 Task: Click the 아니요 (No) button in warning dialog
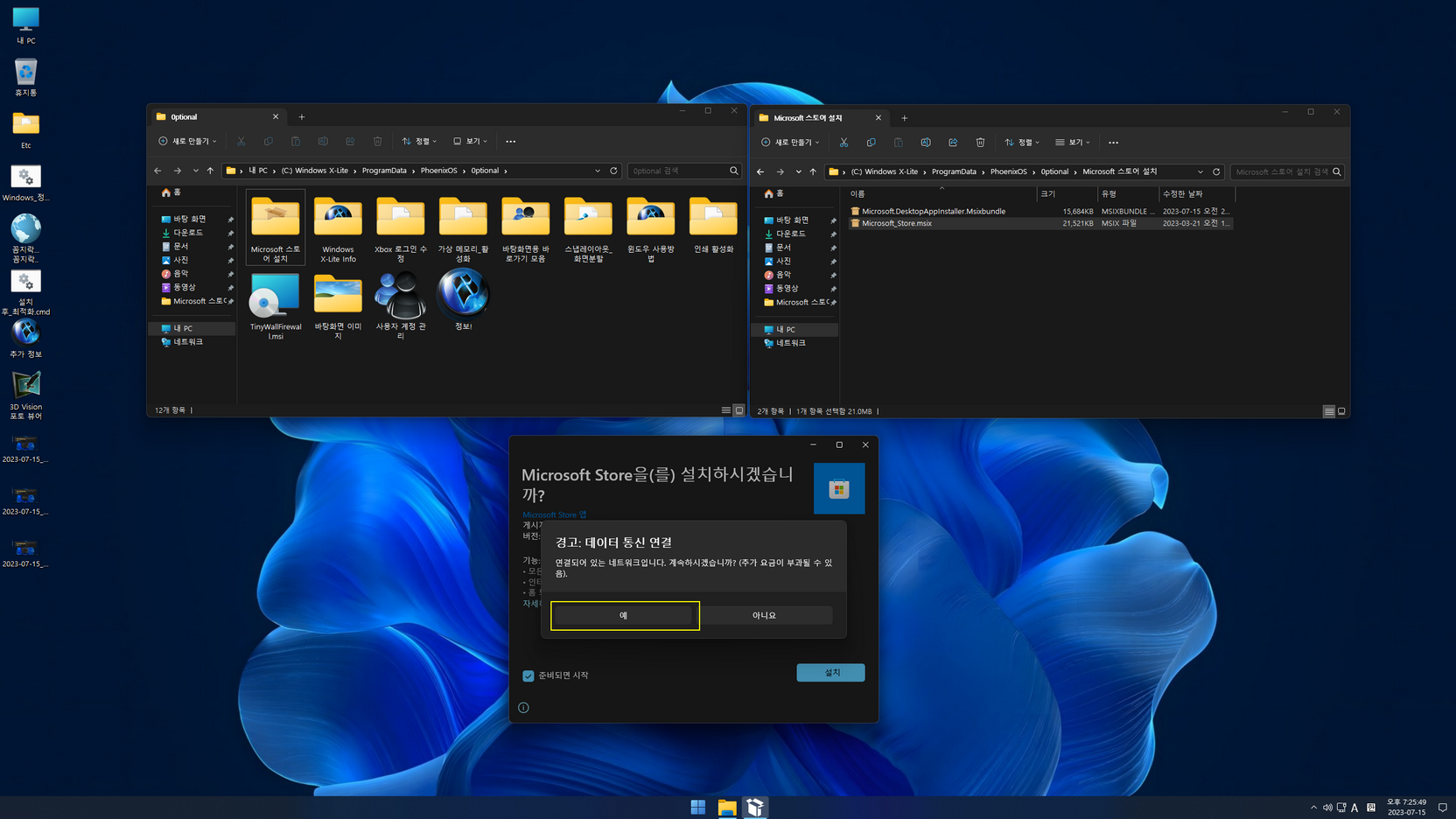765,615
